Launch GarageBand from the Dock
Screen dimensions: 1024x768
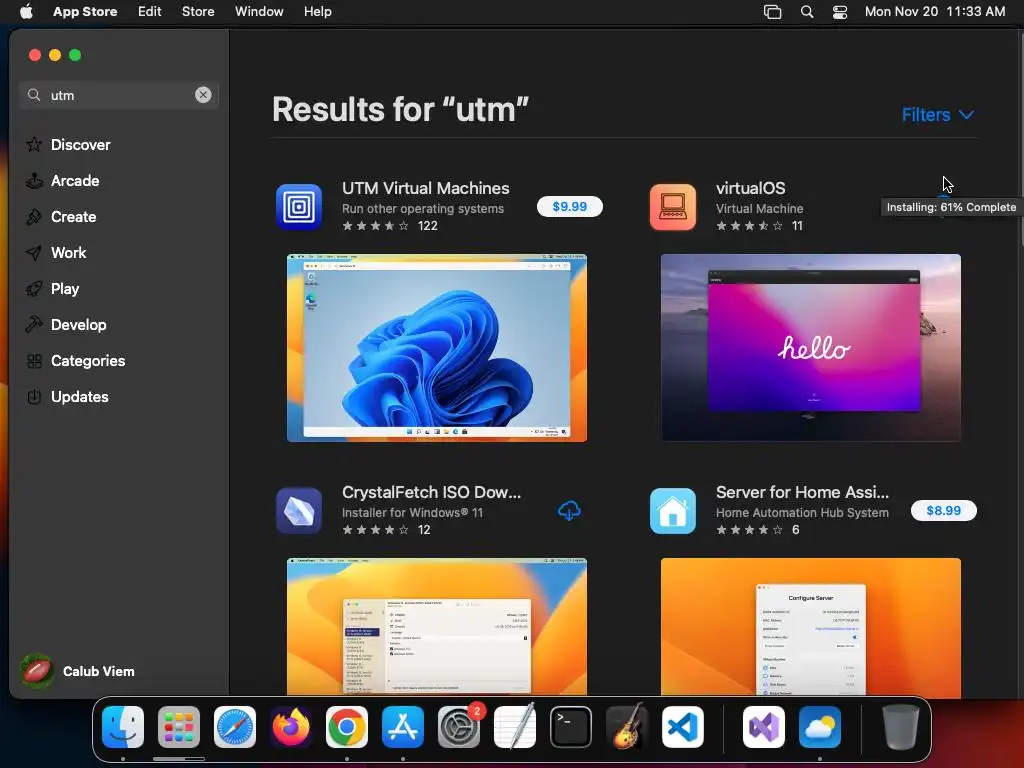[627, 726]
